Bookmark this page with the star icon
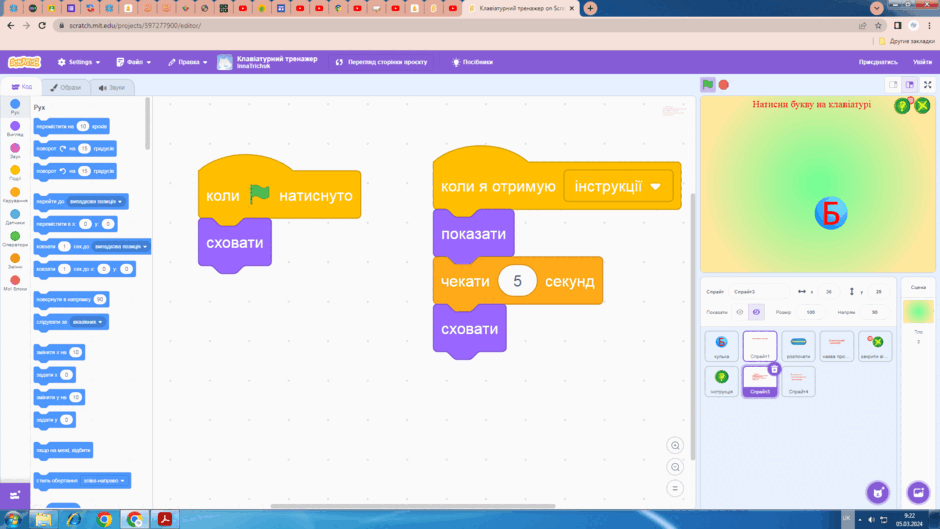Image resolution: width=940 pixels, height=529 pixels. click(x=878, y=25)
